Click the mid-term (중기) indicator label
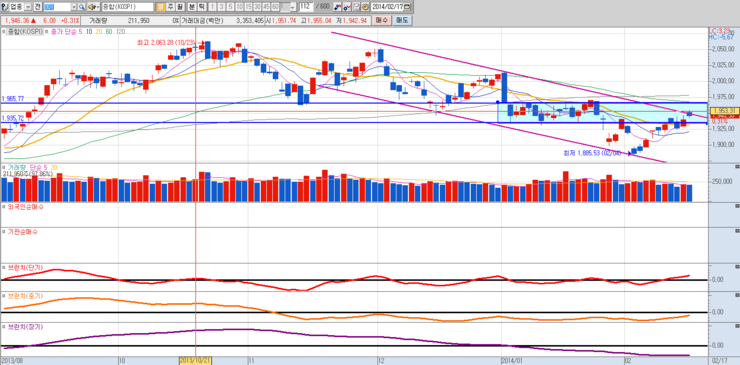This screenshot has height=365, width=740. pos(25,296)
